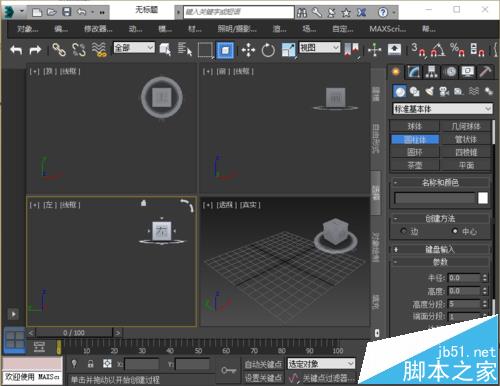
Task: Click the 半径 radius spinner arrows
Action: click(485, 278)
